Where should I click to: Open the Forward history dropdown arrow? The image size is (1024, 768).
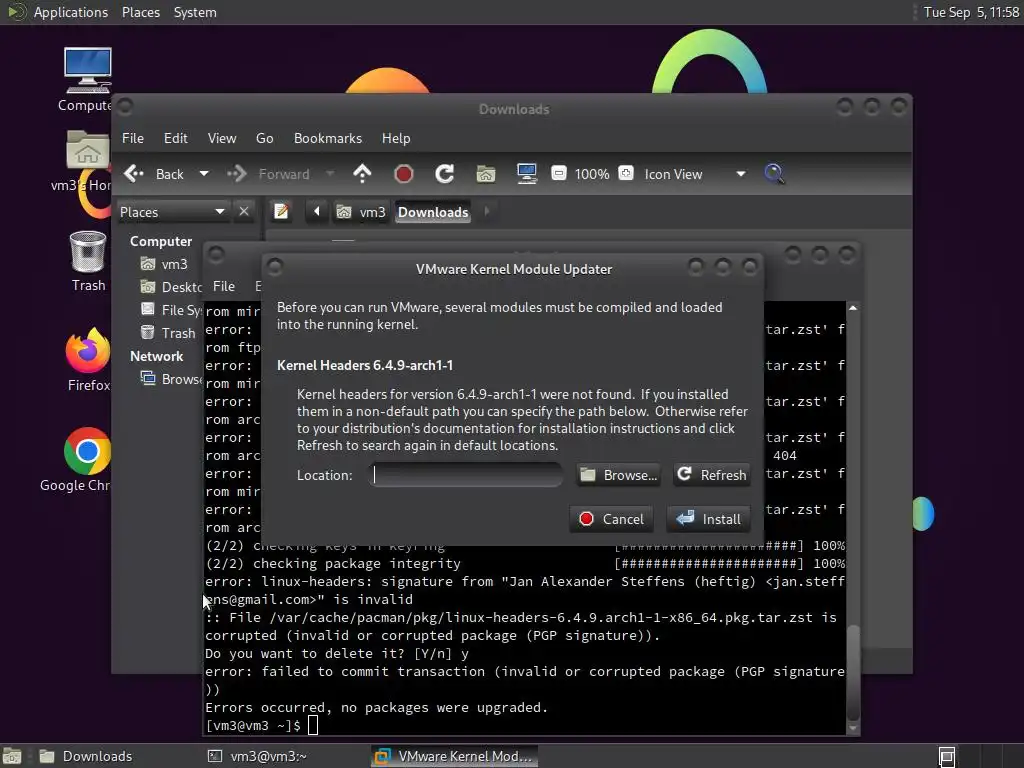coord(330,174)
